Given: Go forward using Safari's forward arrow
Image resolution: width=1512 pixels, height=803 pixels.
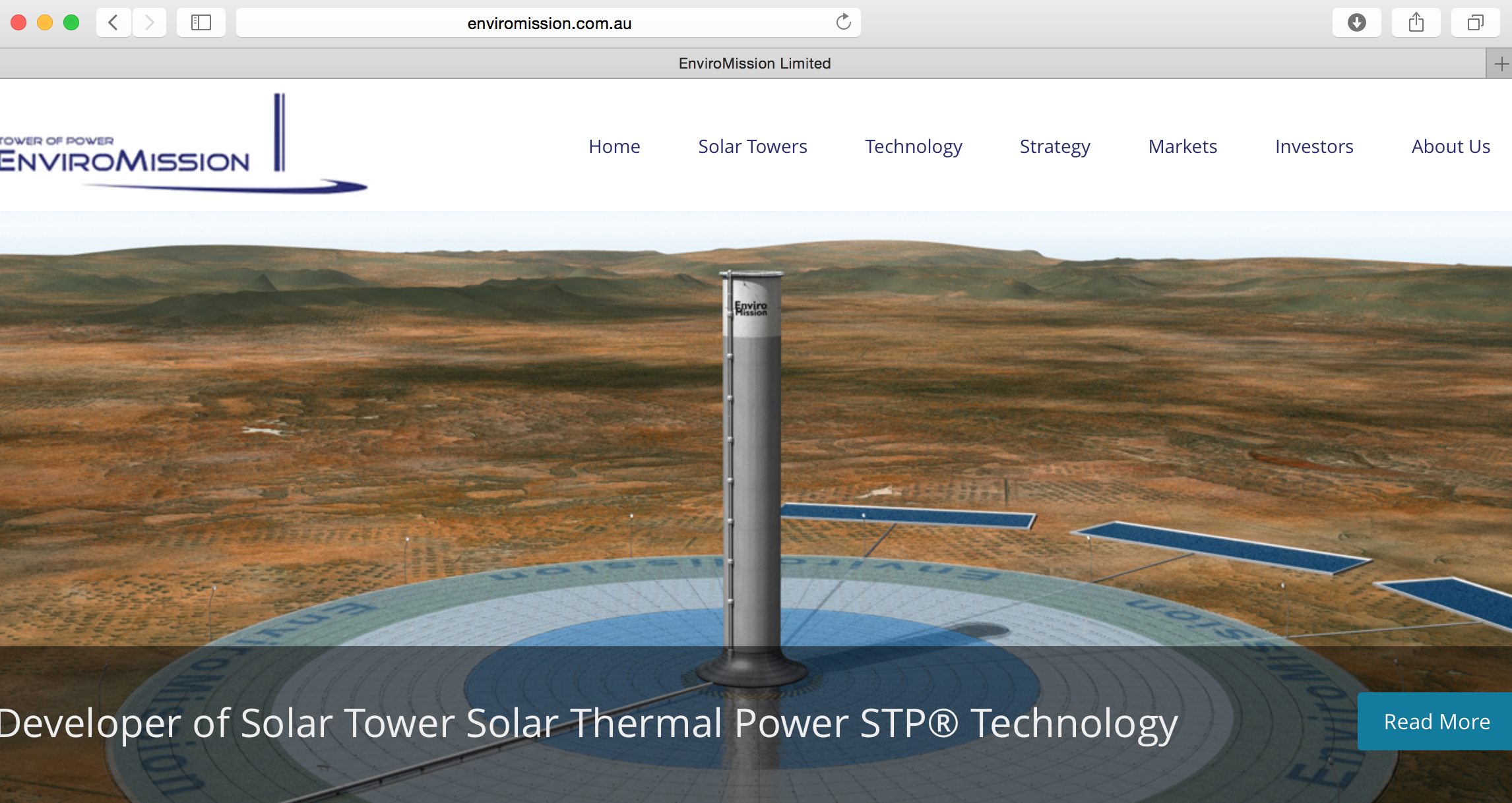Looking at the screenshot, I should point(149,23).
